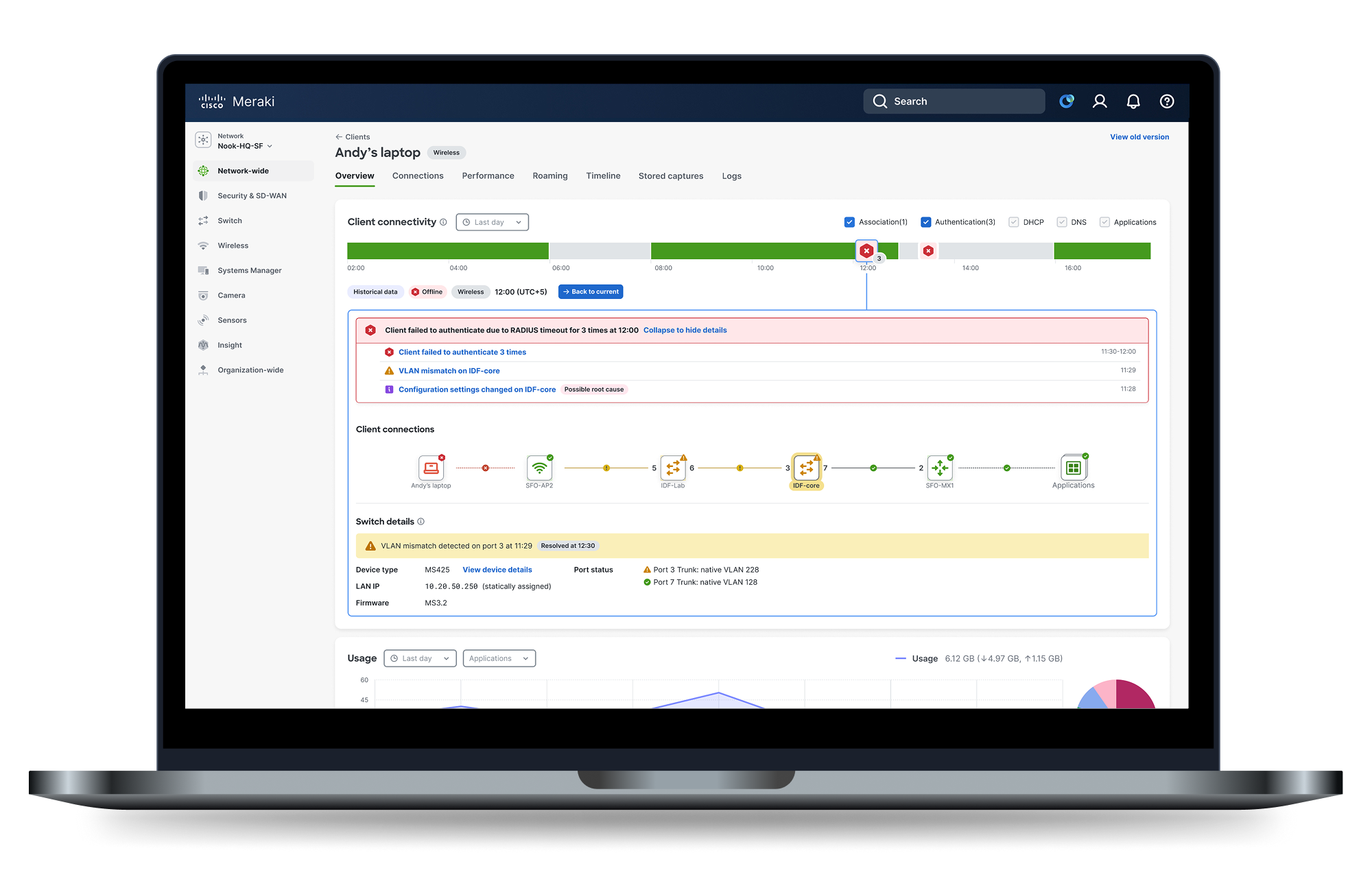Viewport: 1372px width, 879px height.
Task: Open the Stored captures tab
Action: pos(670,176)
